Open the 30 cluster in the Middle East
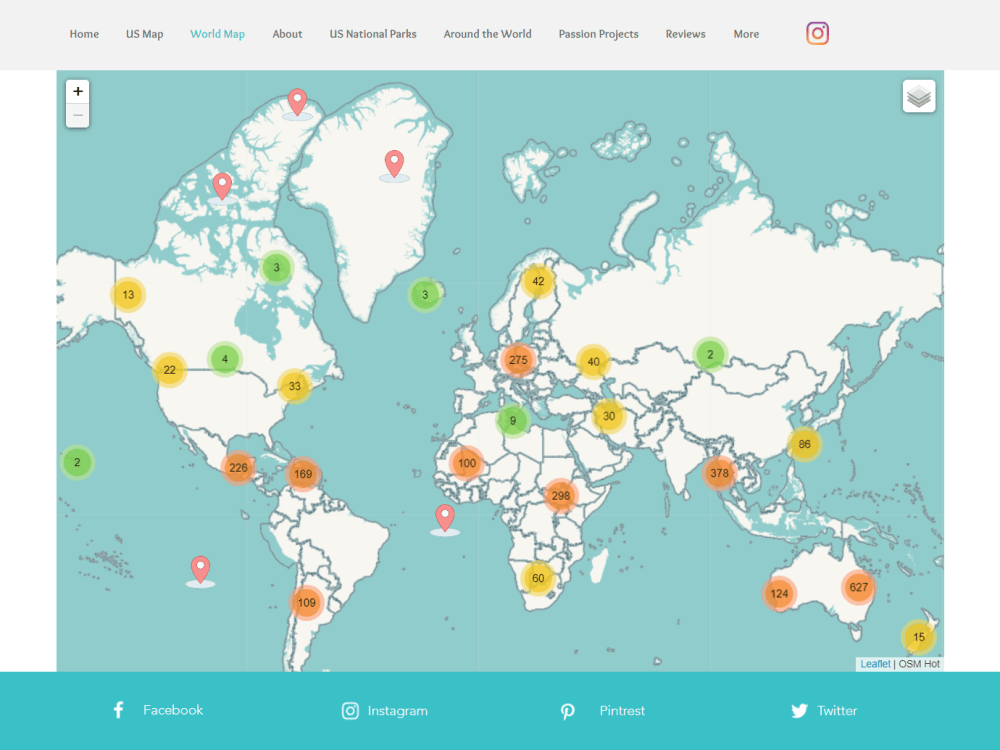This screenshot has width=1000, height=750. [609, 416]
